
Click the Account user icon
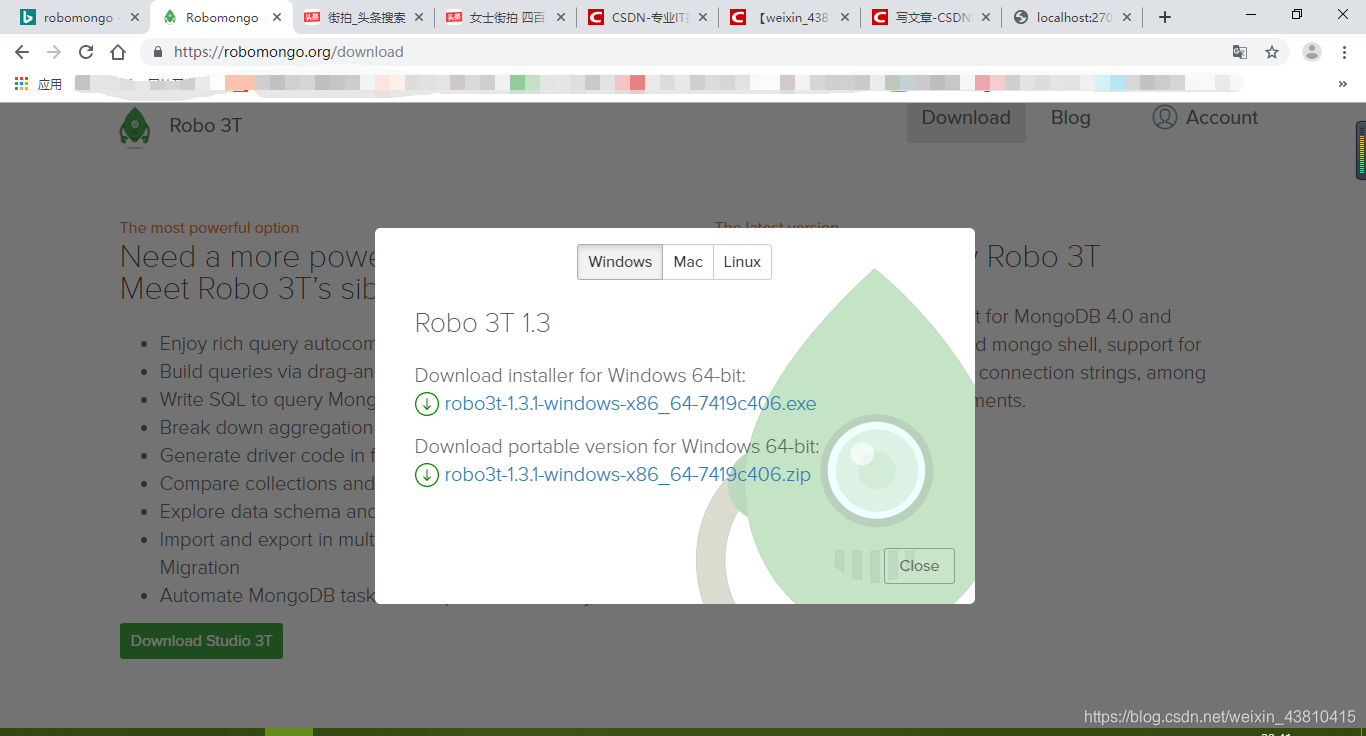1165,117
